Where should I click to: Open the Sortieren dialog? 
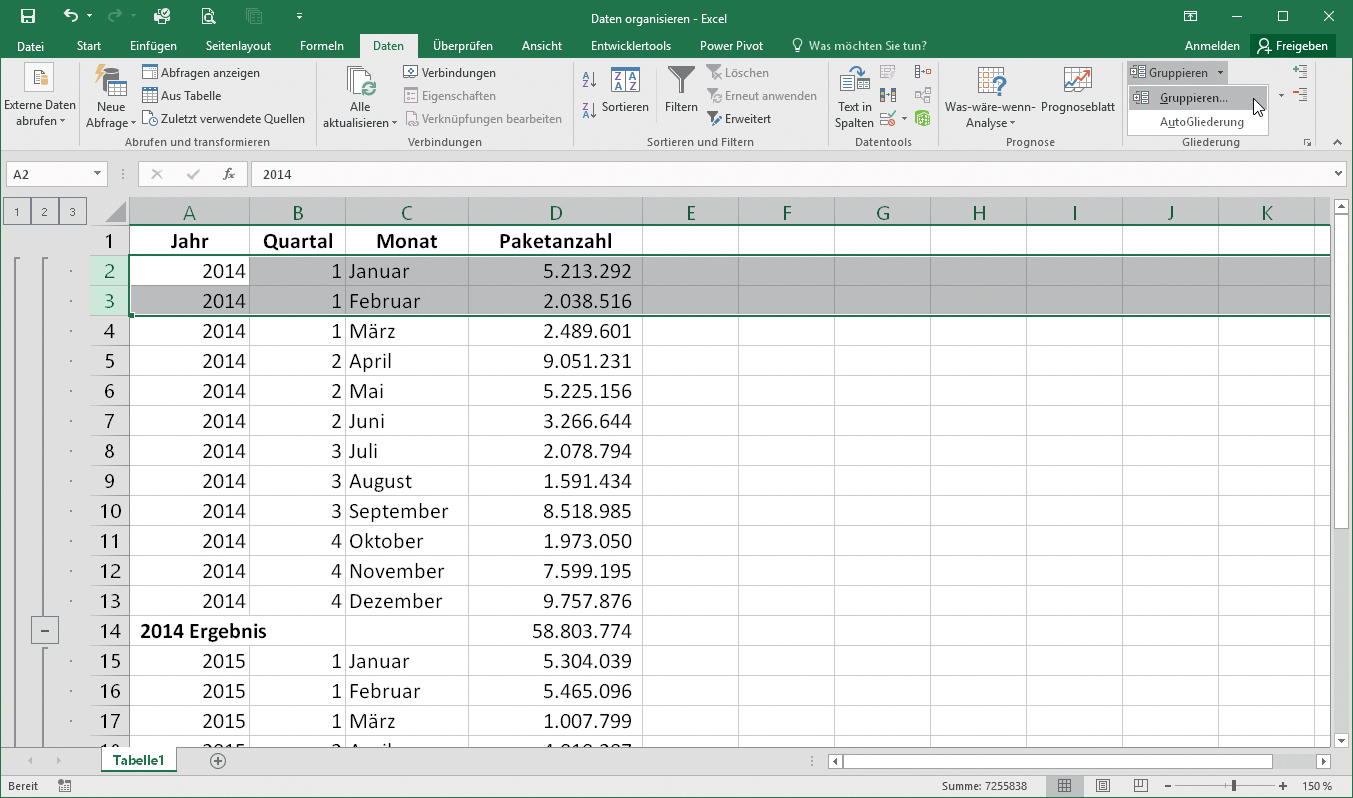click(625, 92)
